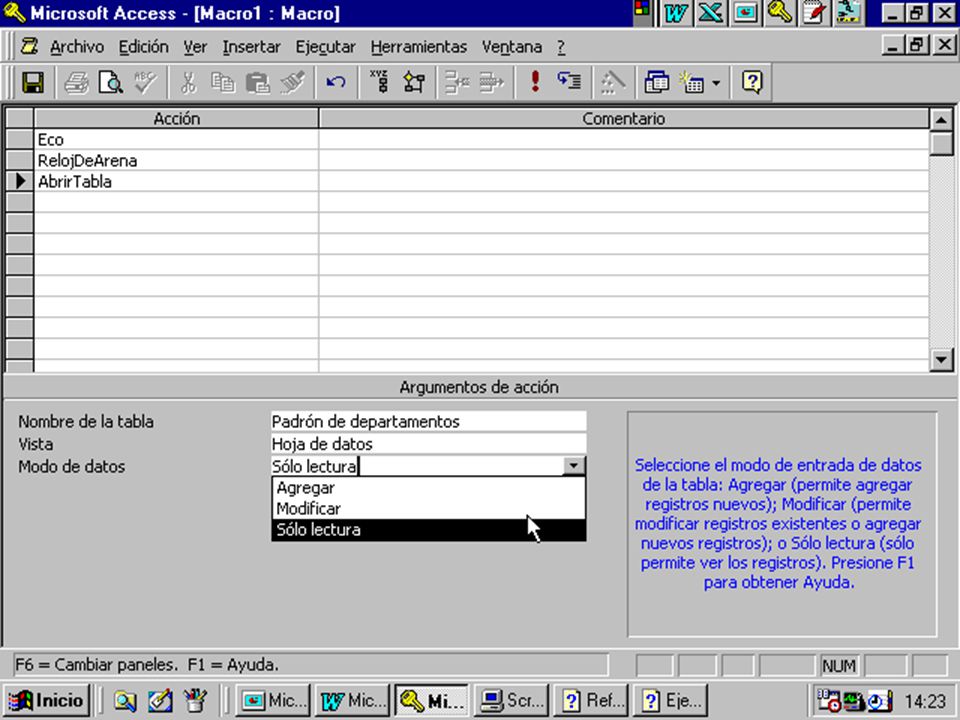Click the Modo de datos dropdown arrow
This screenshot has height=720, width=960.
[x=574, y=466]
